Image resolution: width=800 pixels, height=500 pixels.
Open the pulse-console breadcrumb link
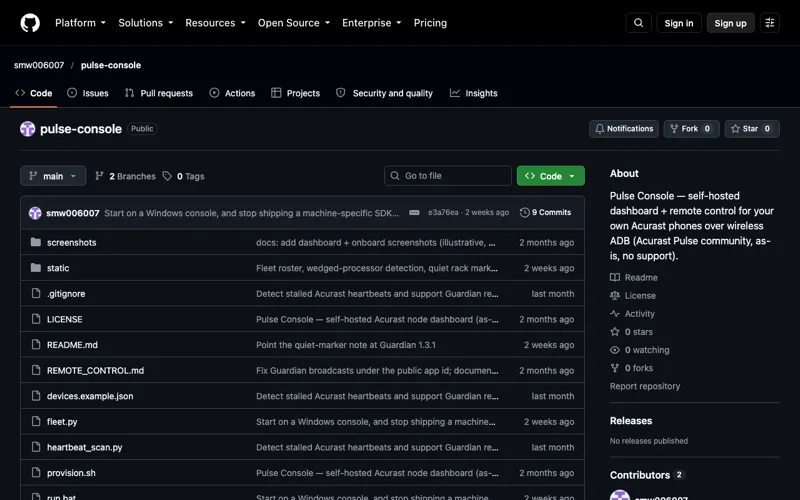pyautogui.click(x=111, y=65)
